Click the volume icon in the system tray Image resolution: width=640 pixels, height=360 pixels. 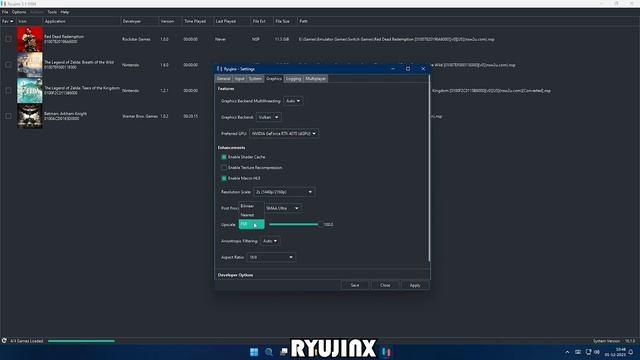coord(597,352)
